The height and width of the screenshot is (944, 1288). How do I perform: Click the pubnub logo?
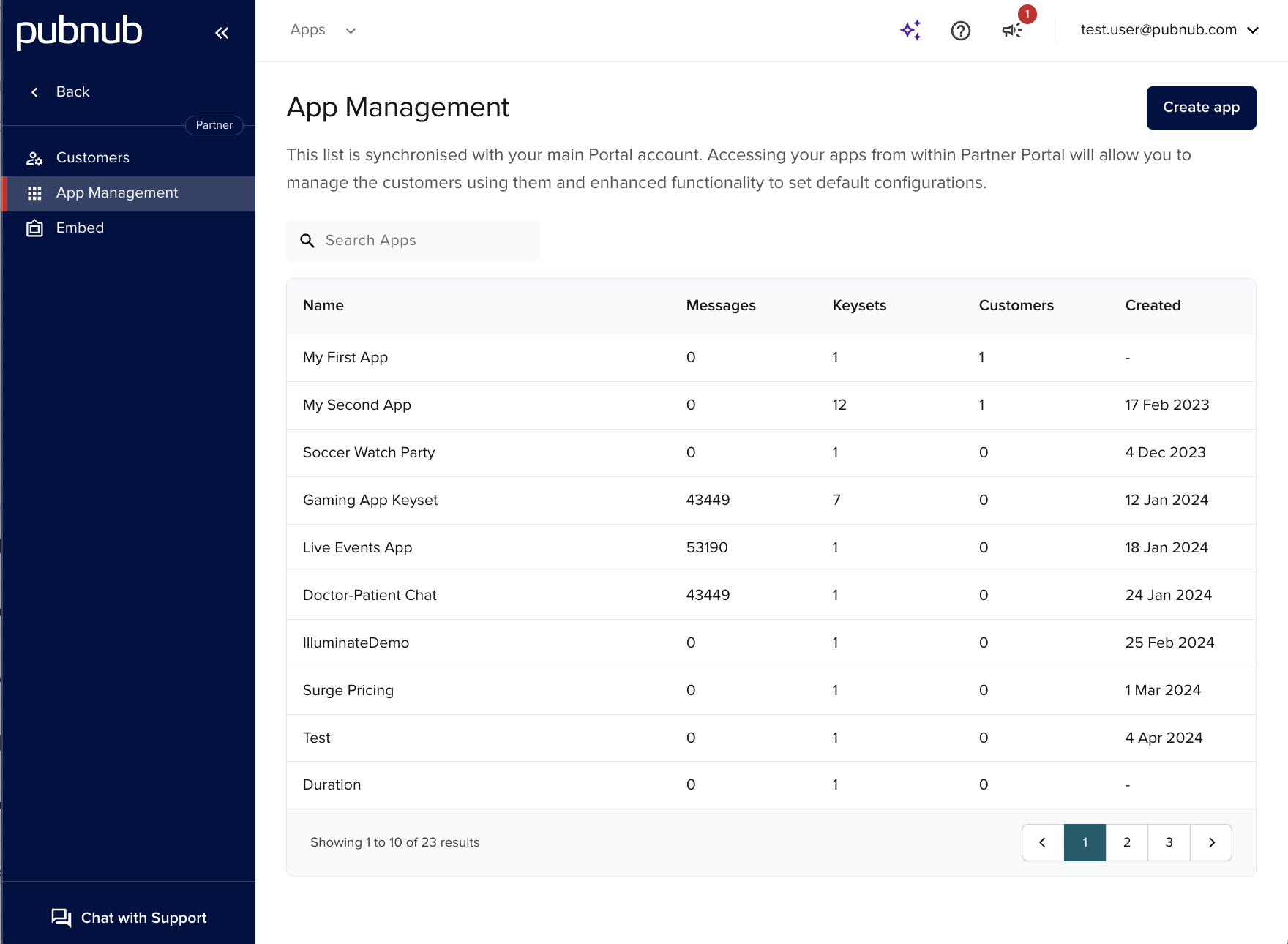pos(79,31)
